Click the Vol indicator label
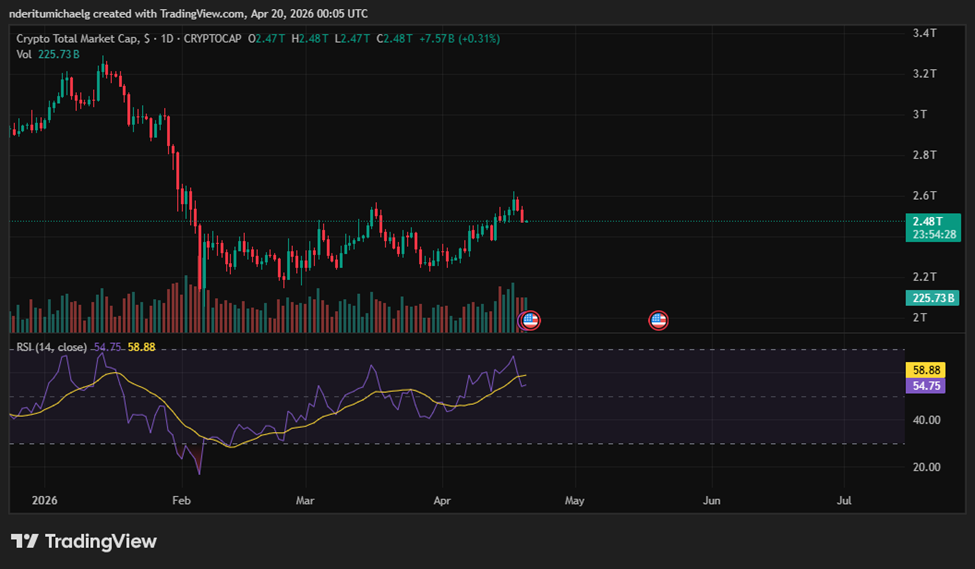Screen dimensions: 975x569 [x=24, y=55]
